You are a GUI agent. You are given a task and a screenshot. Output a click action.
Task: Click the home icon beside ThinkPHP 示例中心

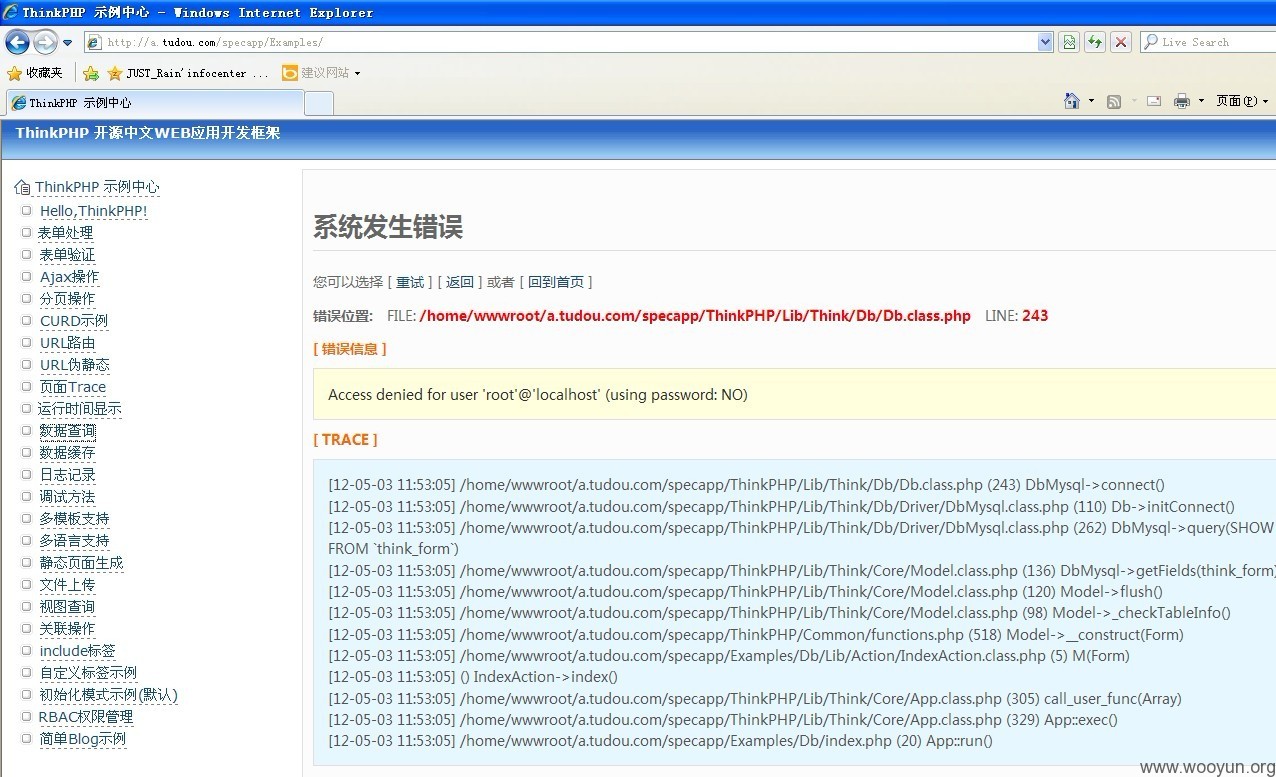coord(22,187)
